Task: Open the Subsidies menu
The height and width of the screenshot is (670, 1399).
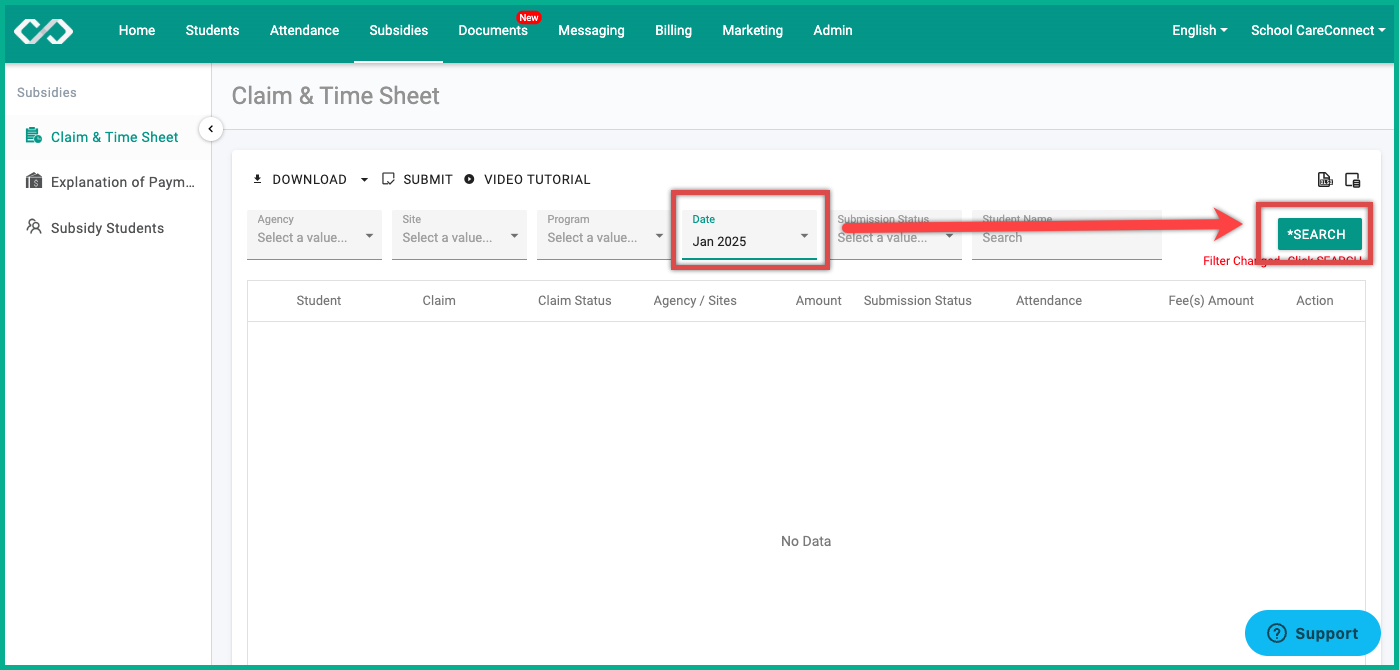Action: tap(398, 30)
